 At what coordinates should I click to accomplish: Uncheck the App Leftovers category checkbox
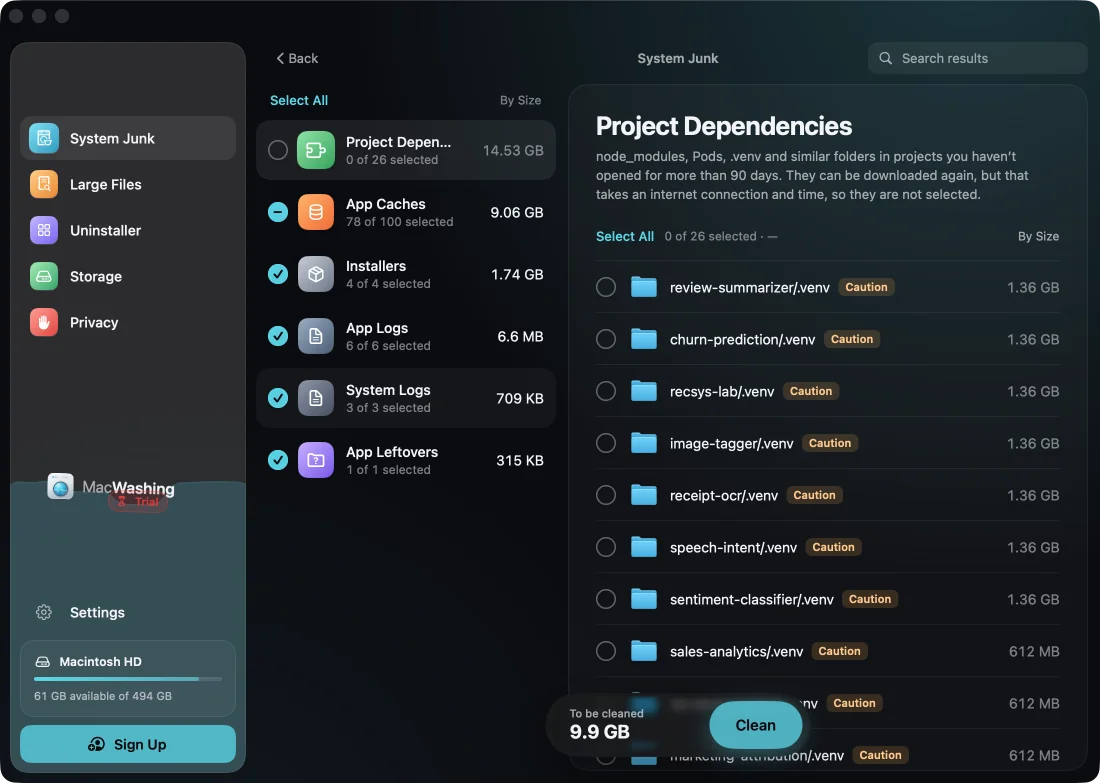[x=278, y=460]
